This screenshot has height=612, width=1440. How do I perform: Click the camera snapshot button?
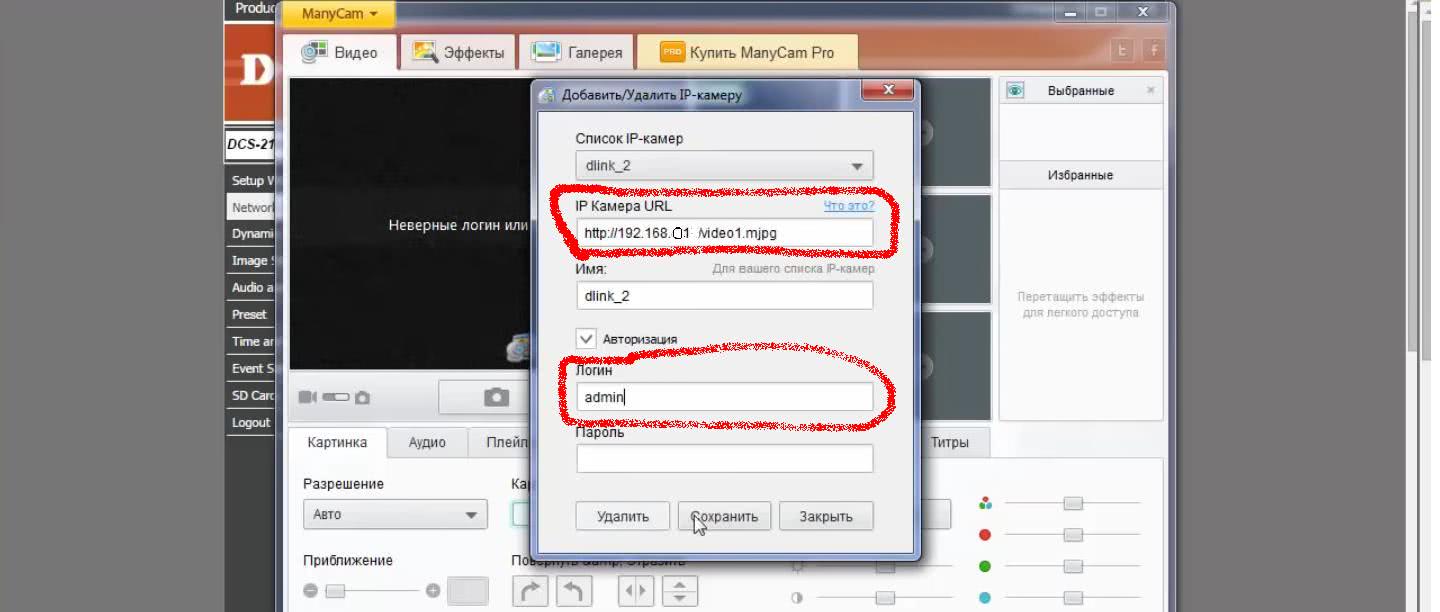coord(496,397)
